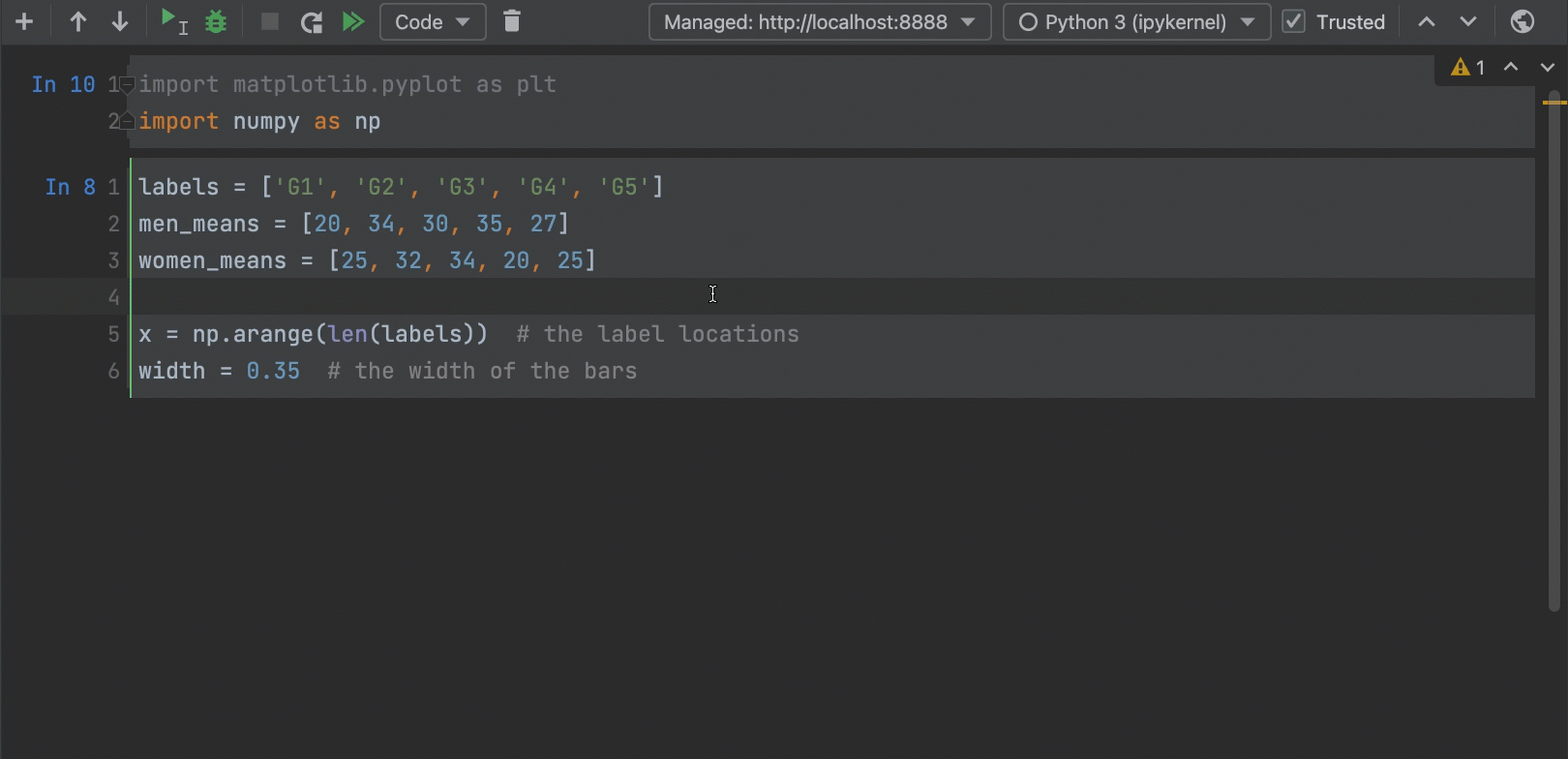
Task: Add a new cell with plus icon
Action: (24, 21)
